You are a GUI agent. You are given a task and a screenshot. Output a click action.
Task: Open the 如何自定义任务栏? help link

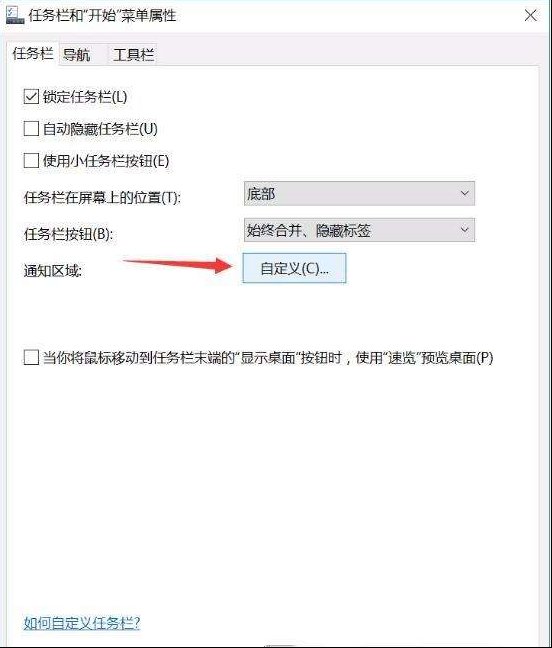(x=82, y=623)
